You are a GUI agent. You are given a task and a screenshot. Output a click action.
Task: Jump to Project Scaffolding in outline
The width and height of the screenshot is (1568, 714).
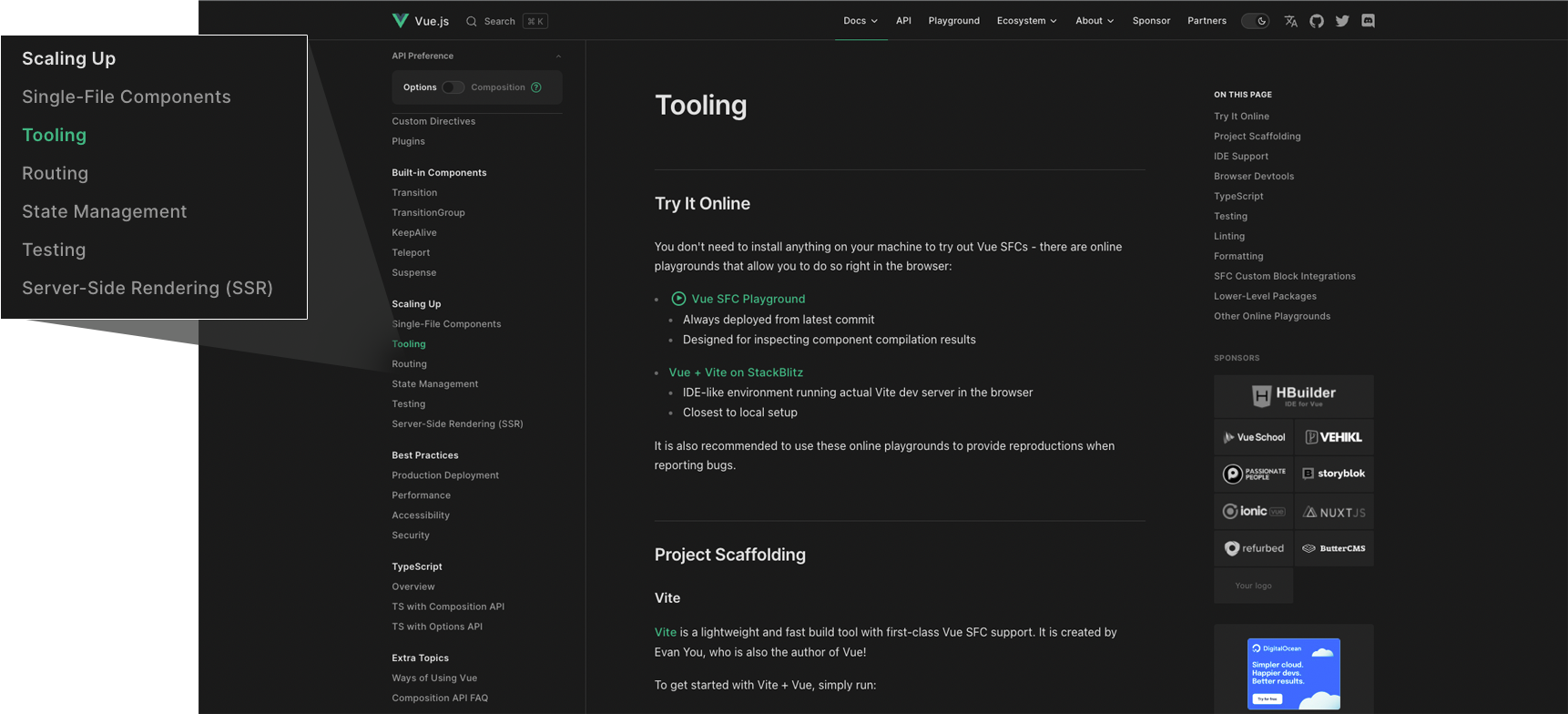[x=1257, y=137]
